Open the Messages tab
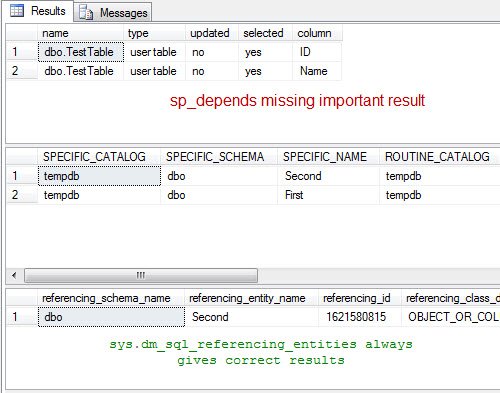Viewport: 500px width, 393px height. [x=113, y=13]
